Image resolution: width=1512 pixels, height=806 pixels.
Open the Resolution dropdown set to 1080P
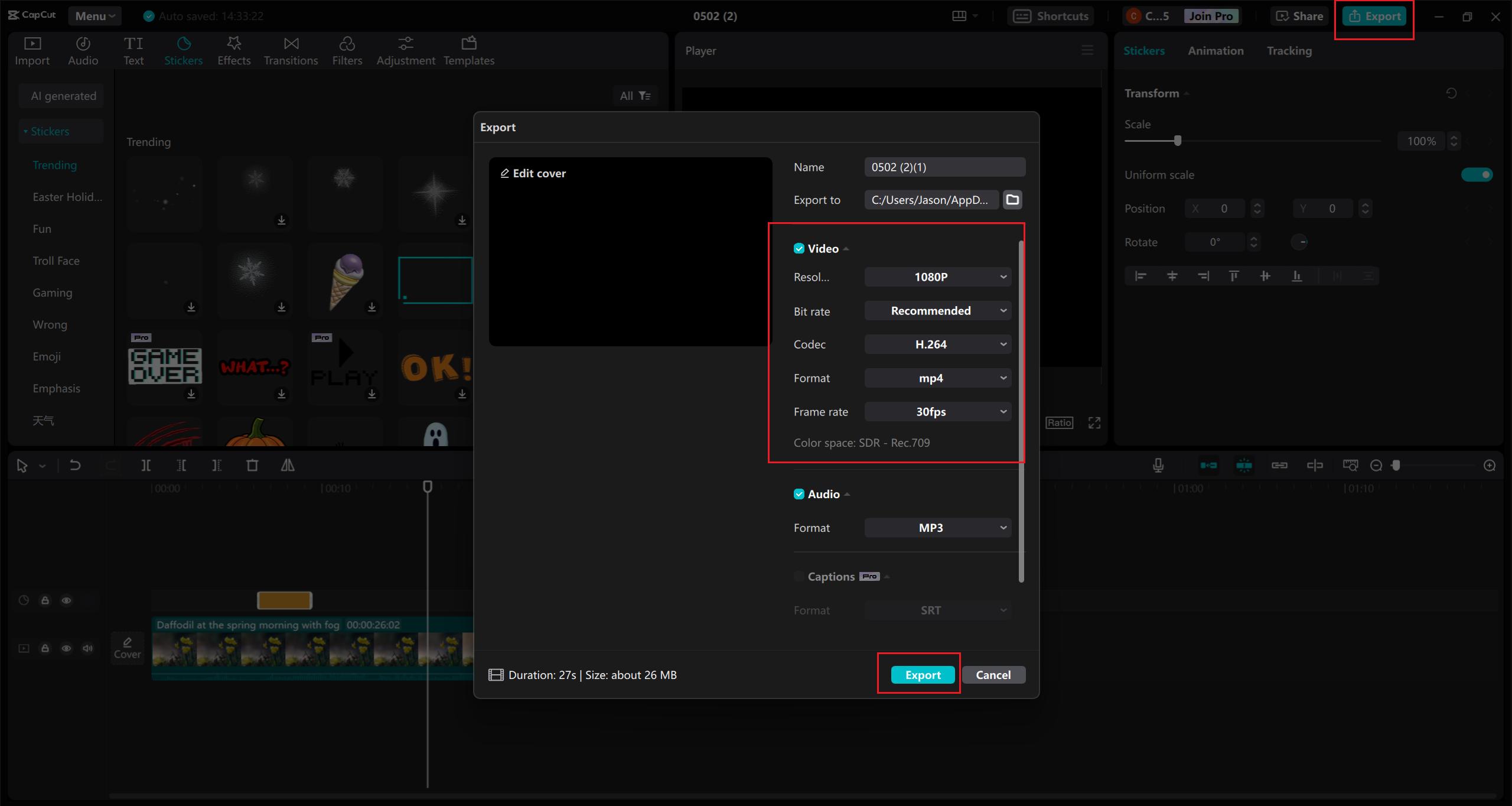pyautogui.click(x=937, y=277)
